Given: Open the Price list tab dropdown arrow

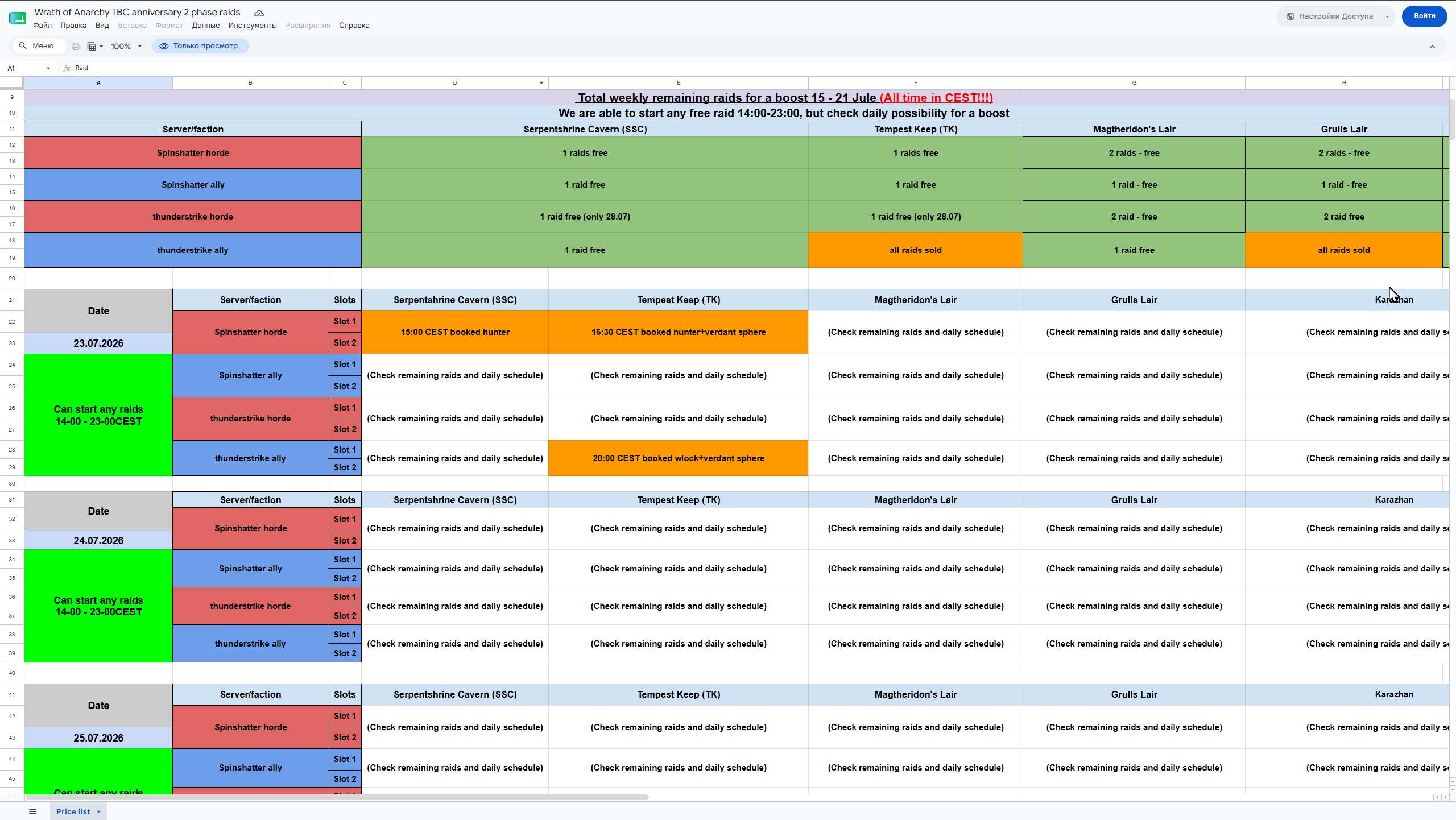Looking at the screenshot, I should click(98, 811).
